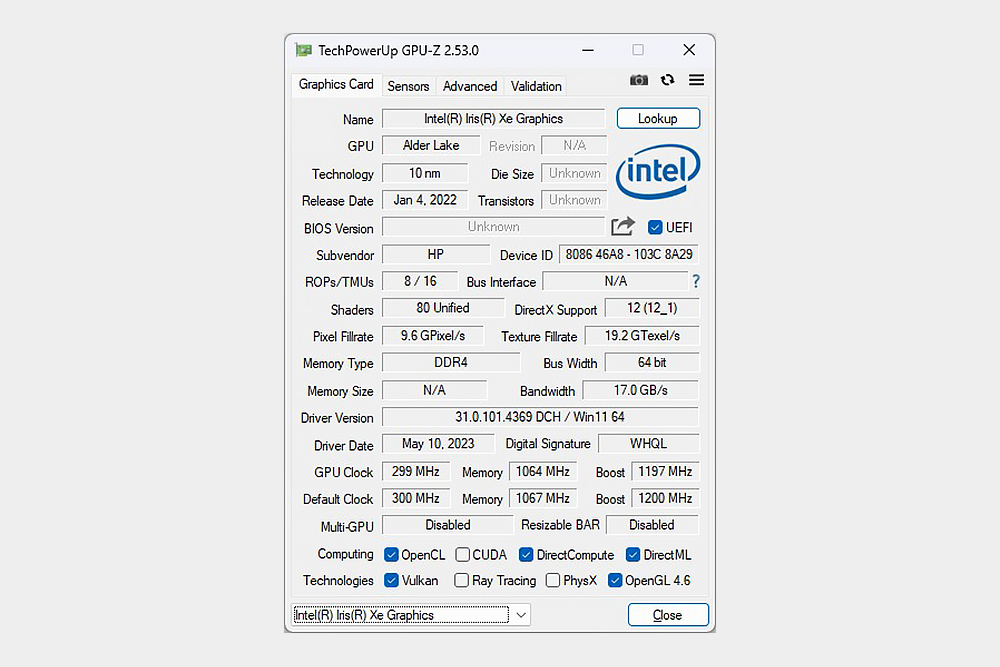The width and height of the screenshot is (1000, 667).
Task: Click the boost value 1197 MHz
Action: [x=665, y=471]
